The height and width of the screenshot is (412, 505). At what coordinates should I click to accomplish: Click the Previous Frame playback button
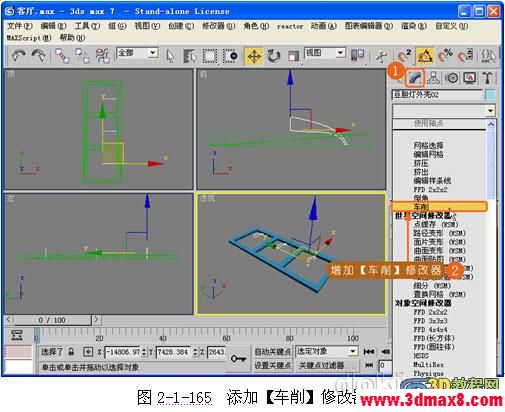(385, 351)
